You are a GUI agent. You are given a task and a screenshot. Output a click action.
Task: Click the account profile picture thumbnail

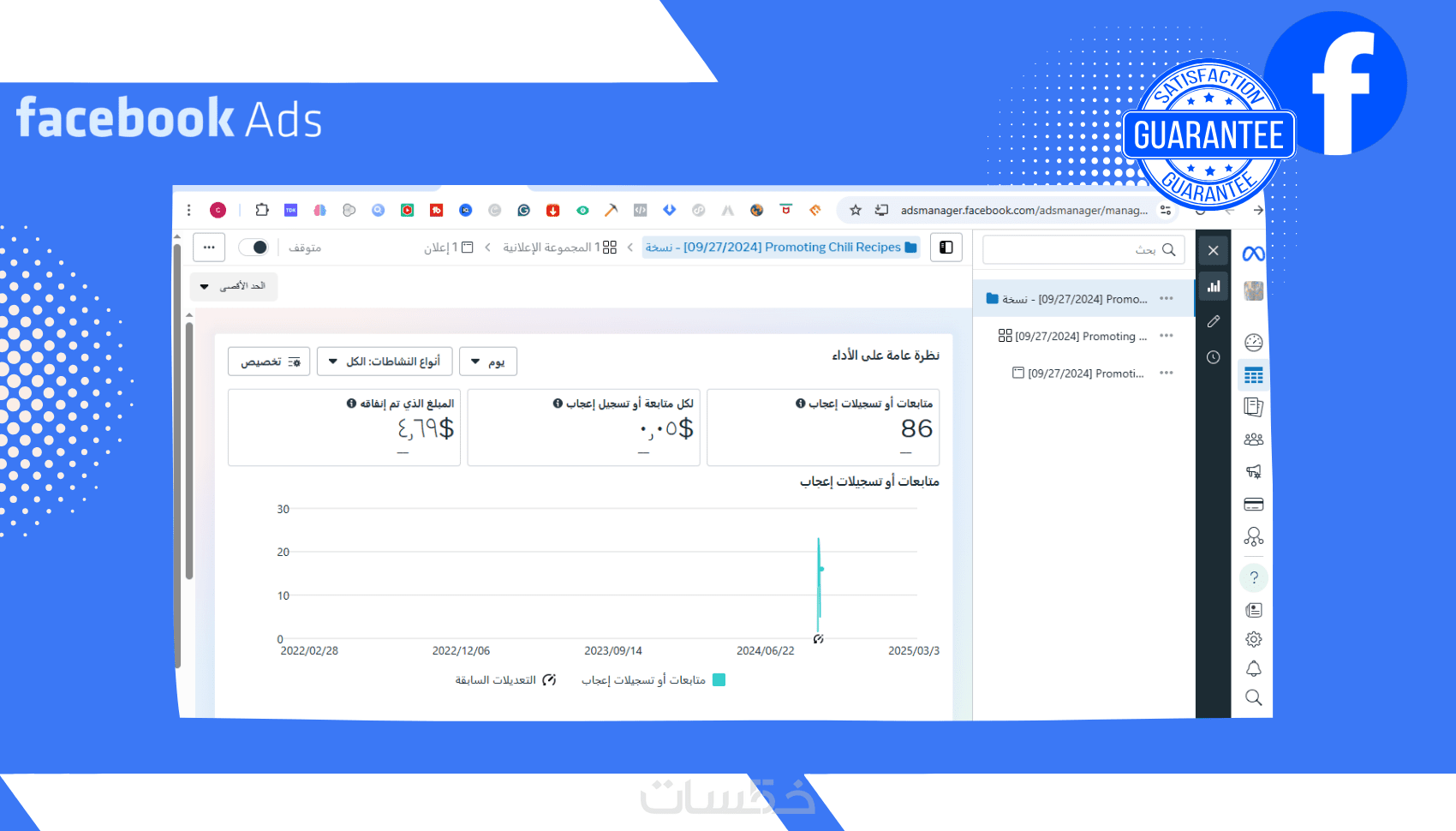[1253, 291]
